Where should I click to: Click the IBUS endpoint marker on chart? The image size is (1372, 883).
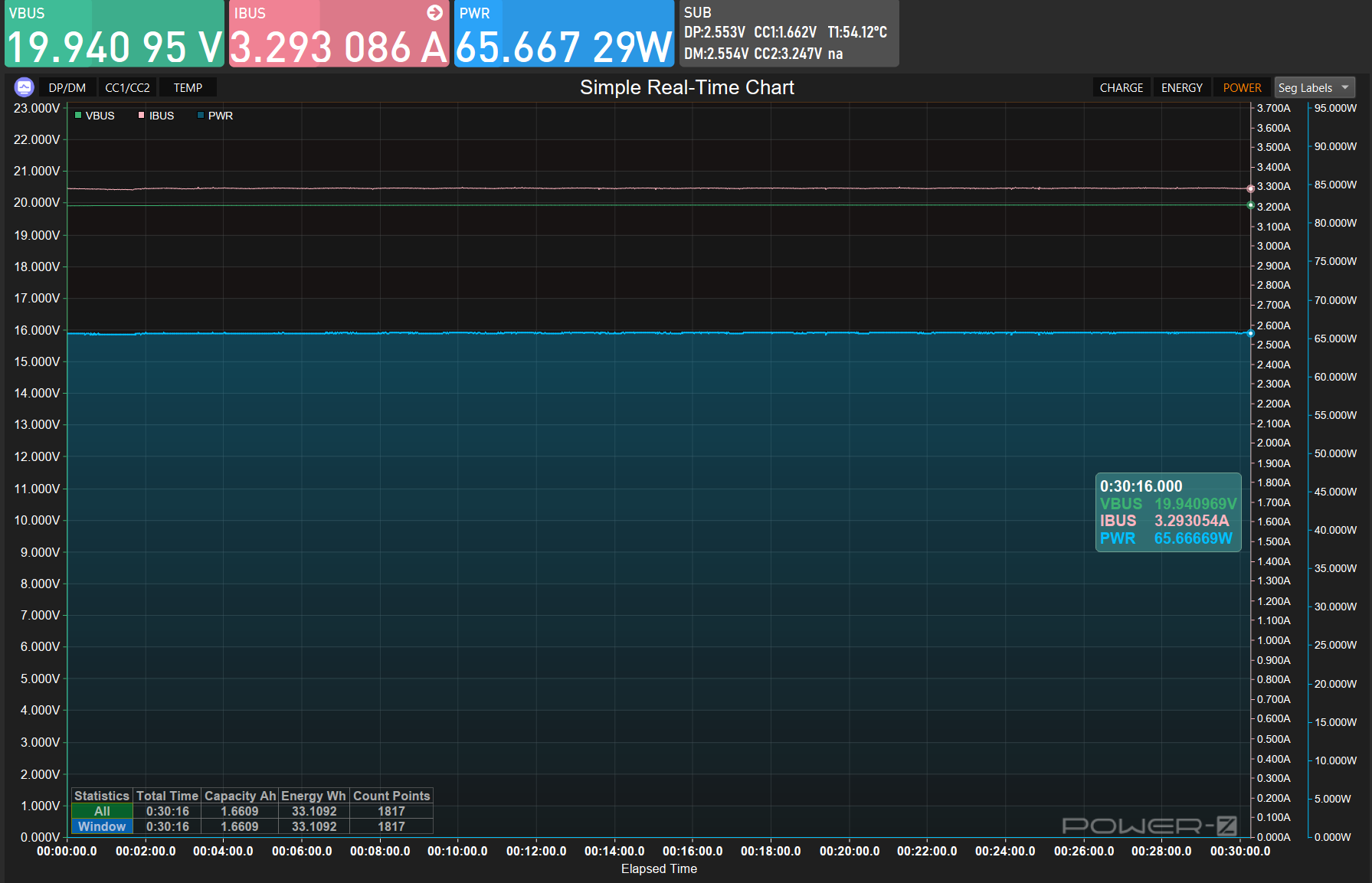1250,188
